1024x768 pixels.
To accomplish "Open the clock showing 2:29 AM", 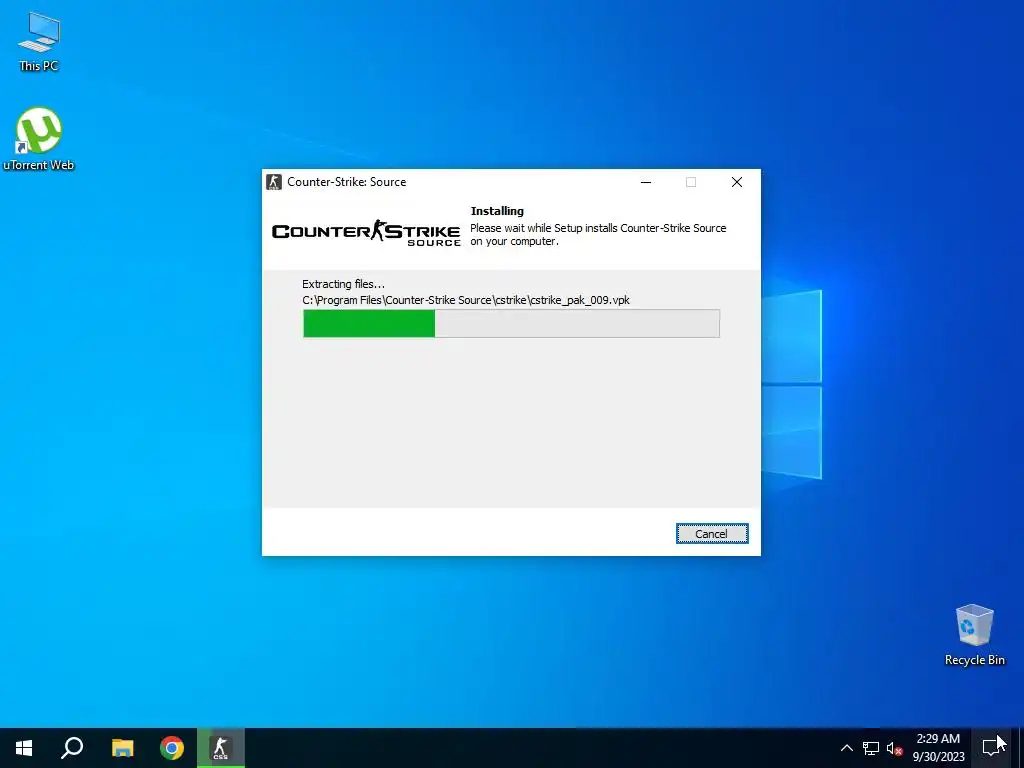I will pyautogui.click(x=938, y=748).
